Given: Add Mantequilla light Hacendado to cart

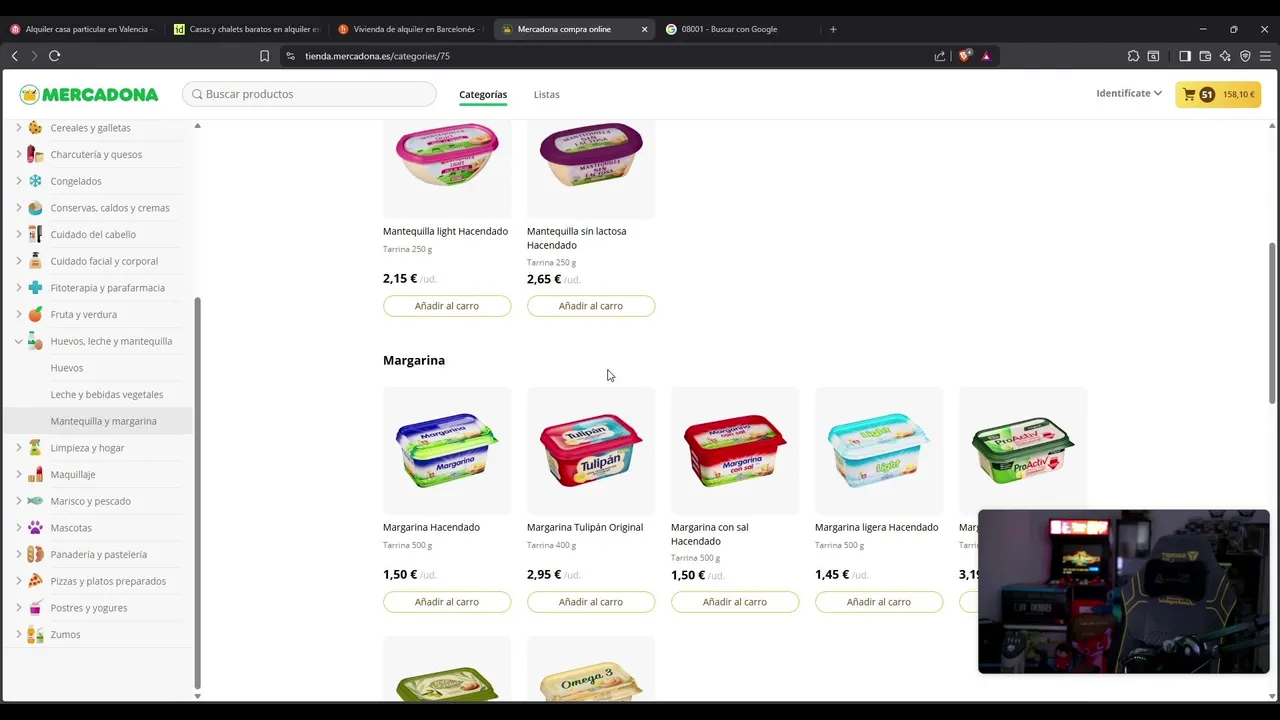Looking at the screenshot, I should (447, 306).
